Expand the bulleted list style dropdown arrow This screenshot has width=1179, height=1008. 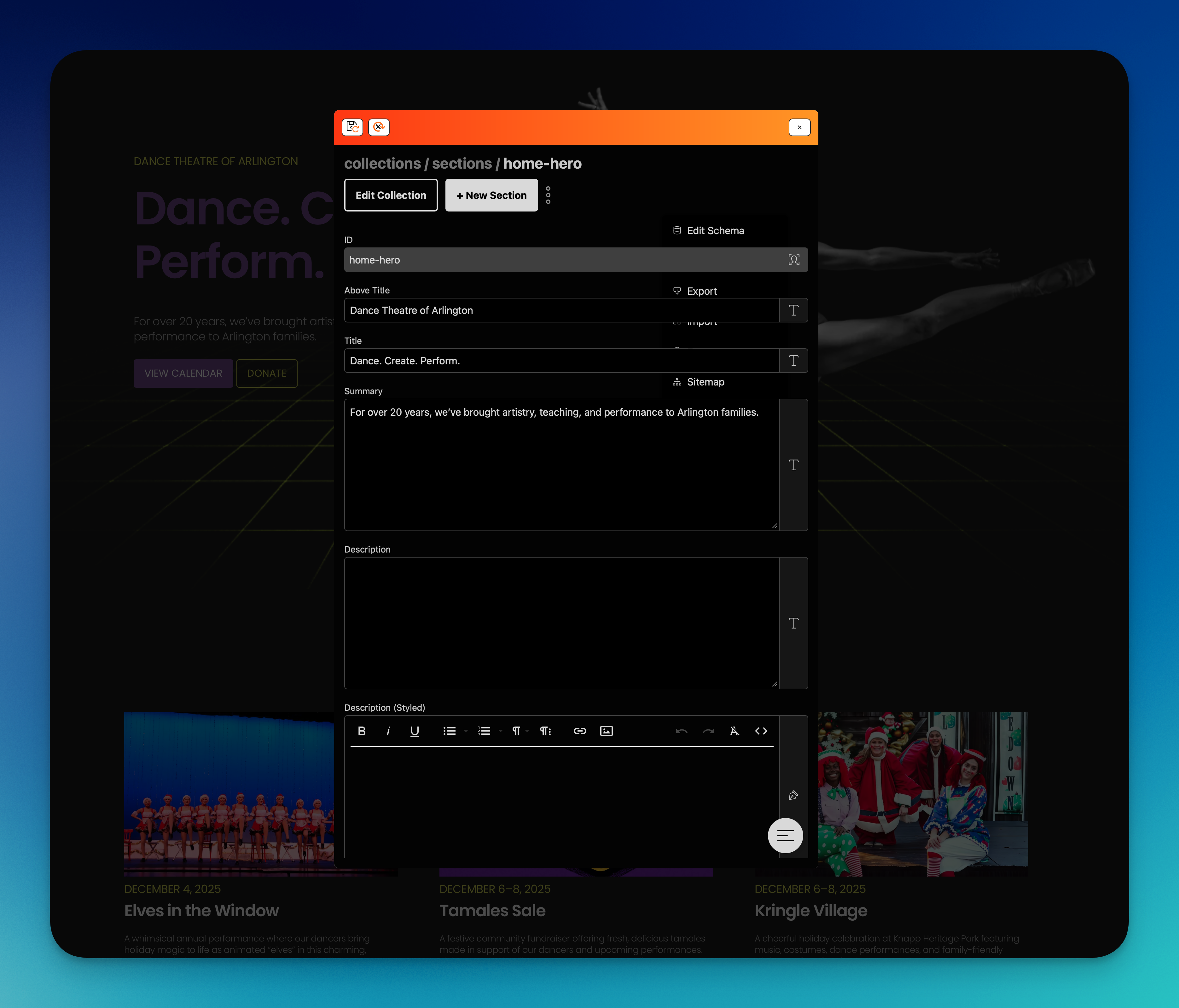[x=466, y=731]
